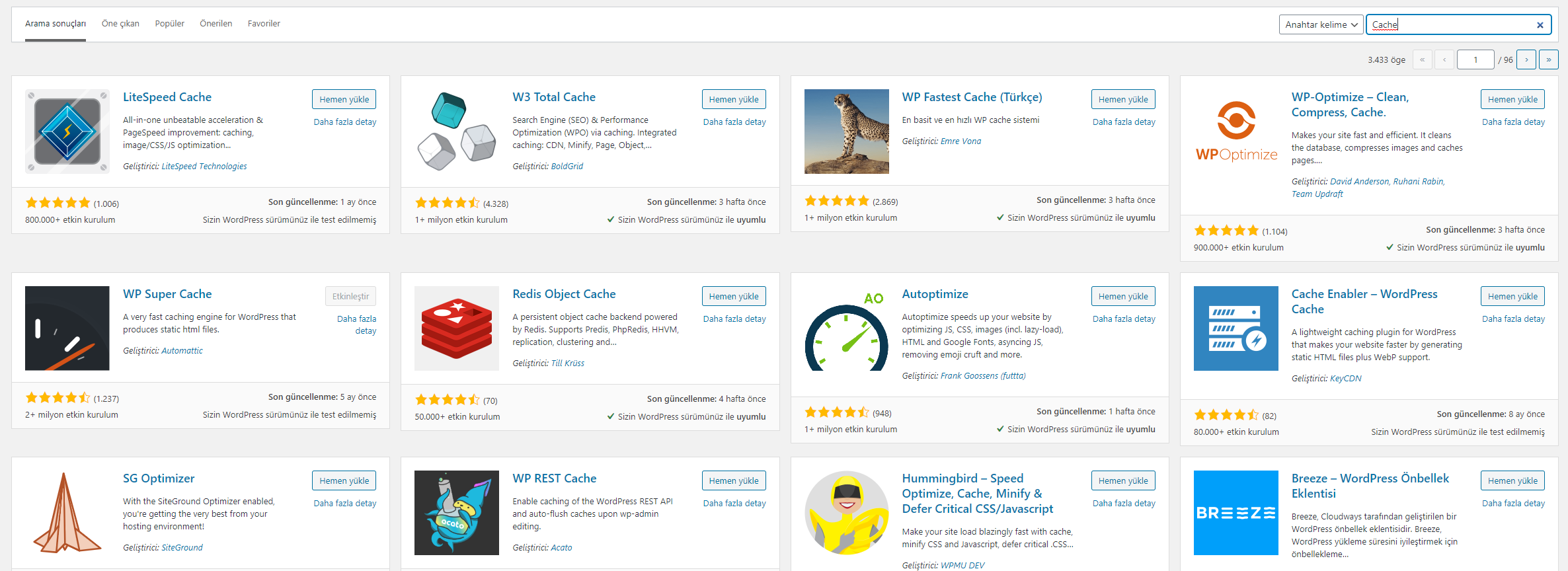
Task: View Daha fazla detay for W3 Total Cache
Action: point(734,122)
